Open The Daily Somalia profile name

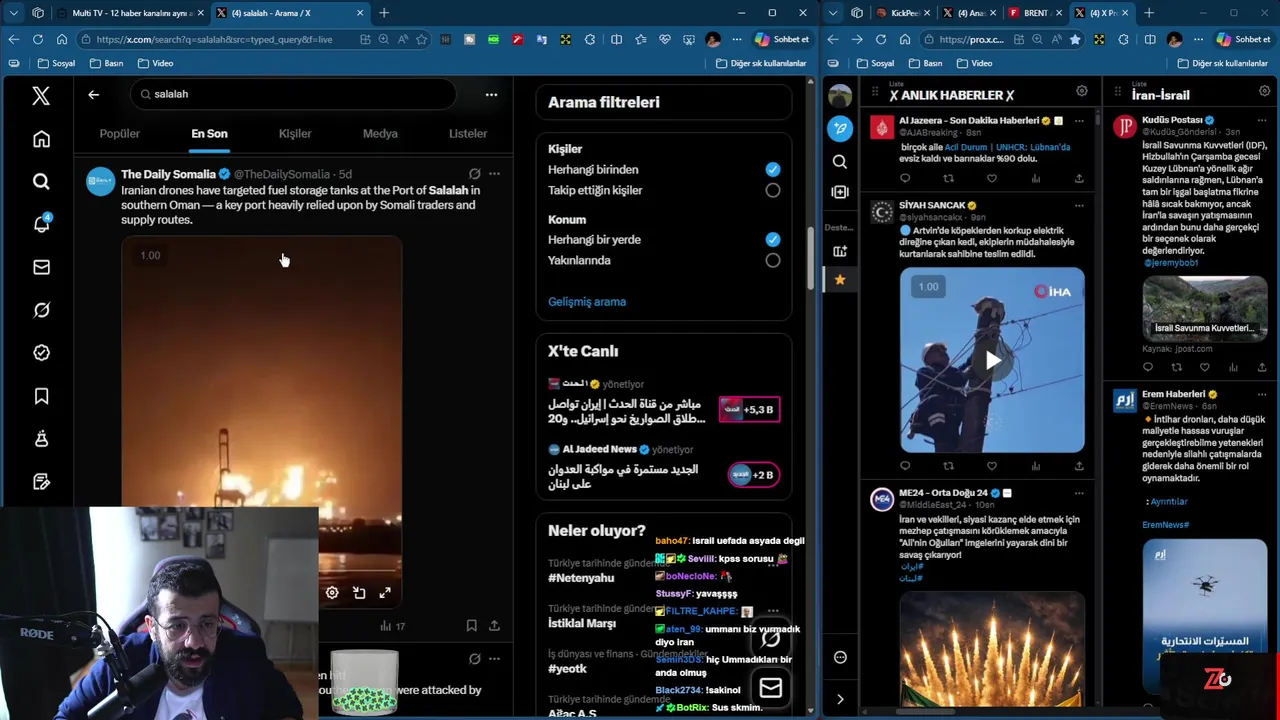coord(168,174)
